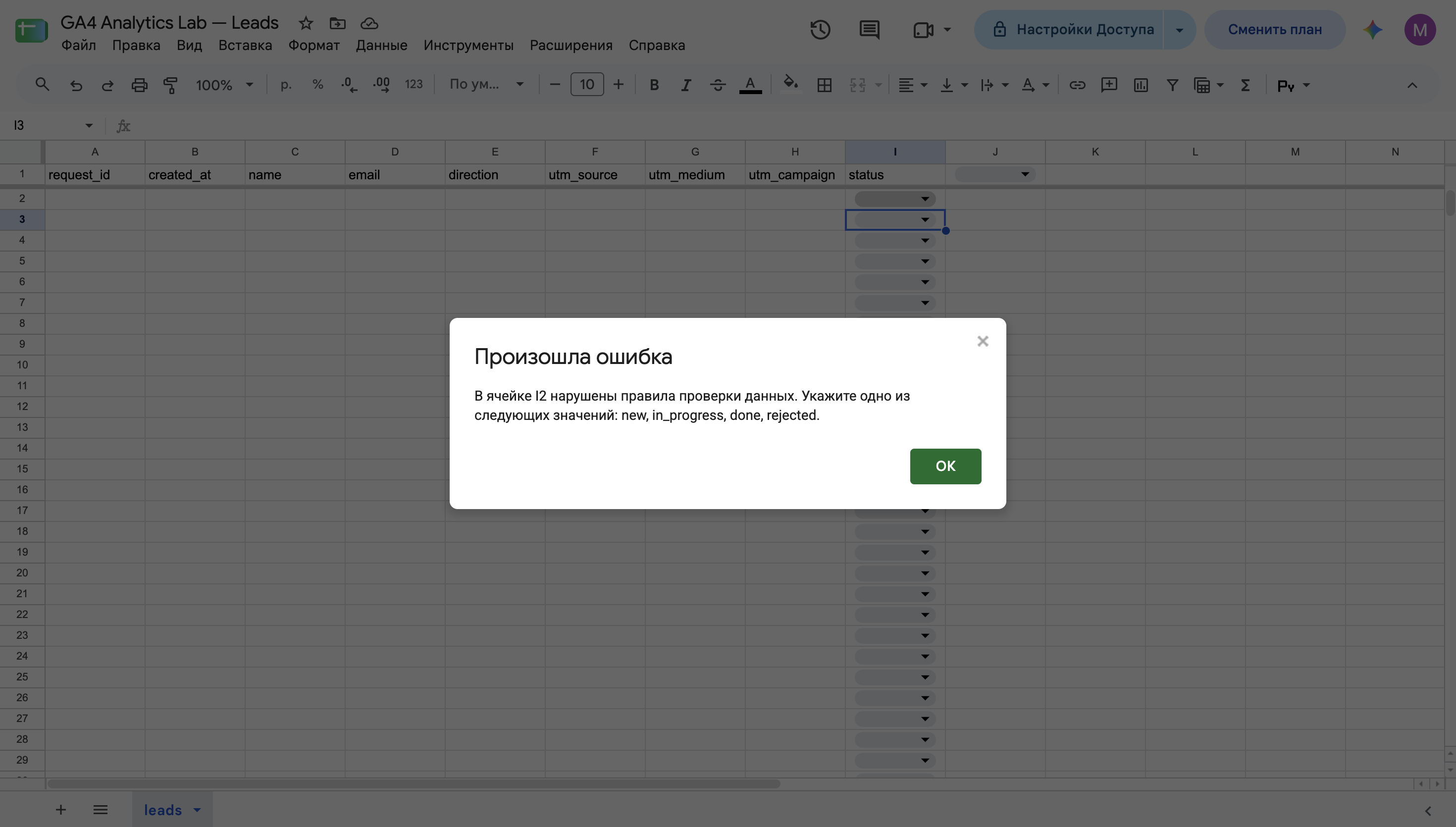Click the Сменить план button
This screenshot has width=1456, height=827.
coord(1275,30)
